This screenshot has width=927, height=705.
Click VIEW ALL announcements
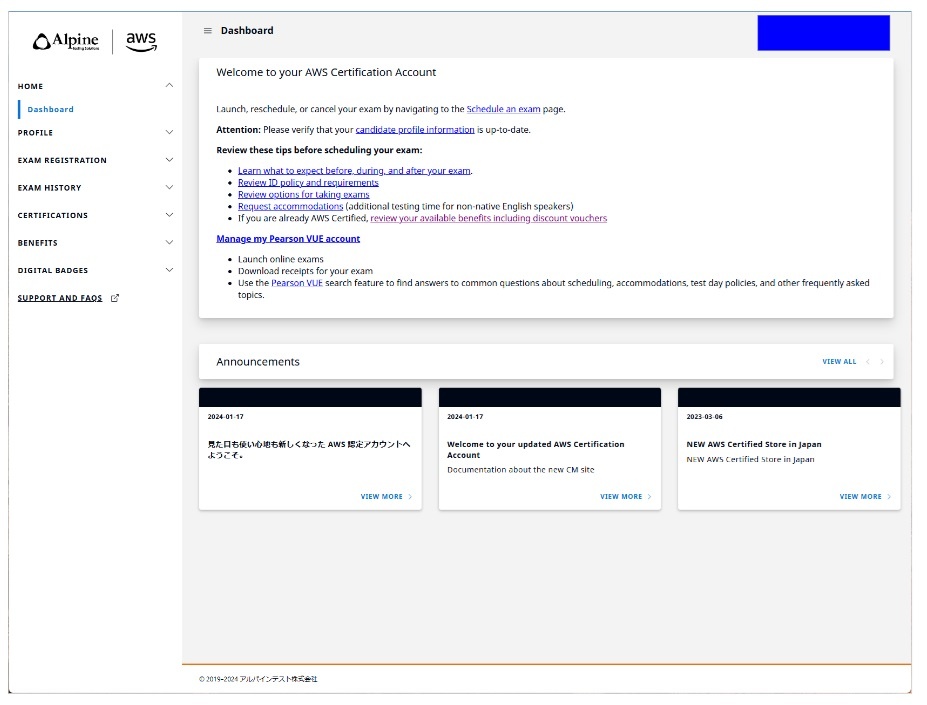pyautogui.click(x=839, y=361)
